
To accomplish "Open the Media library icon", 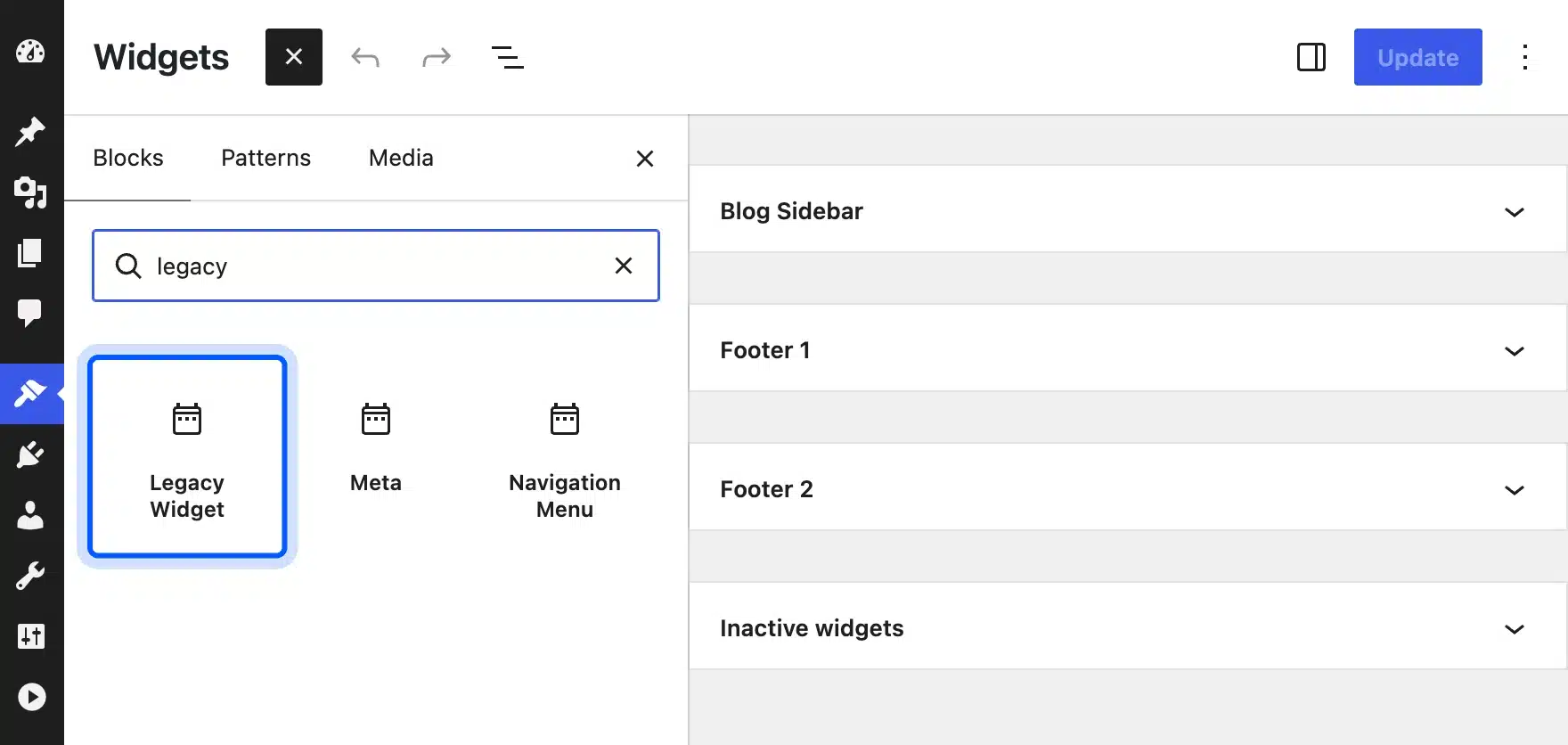I will point(30,192).
